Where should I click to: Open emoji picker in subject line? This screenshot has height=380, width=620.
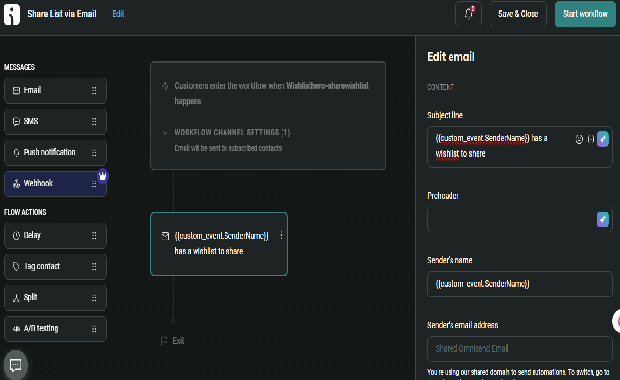pyautogui.click(x=579, y=139)
